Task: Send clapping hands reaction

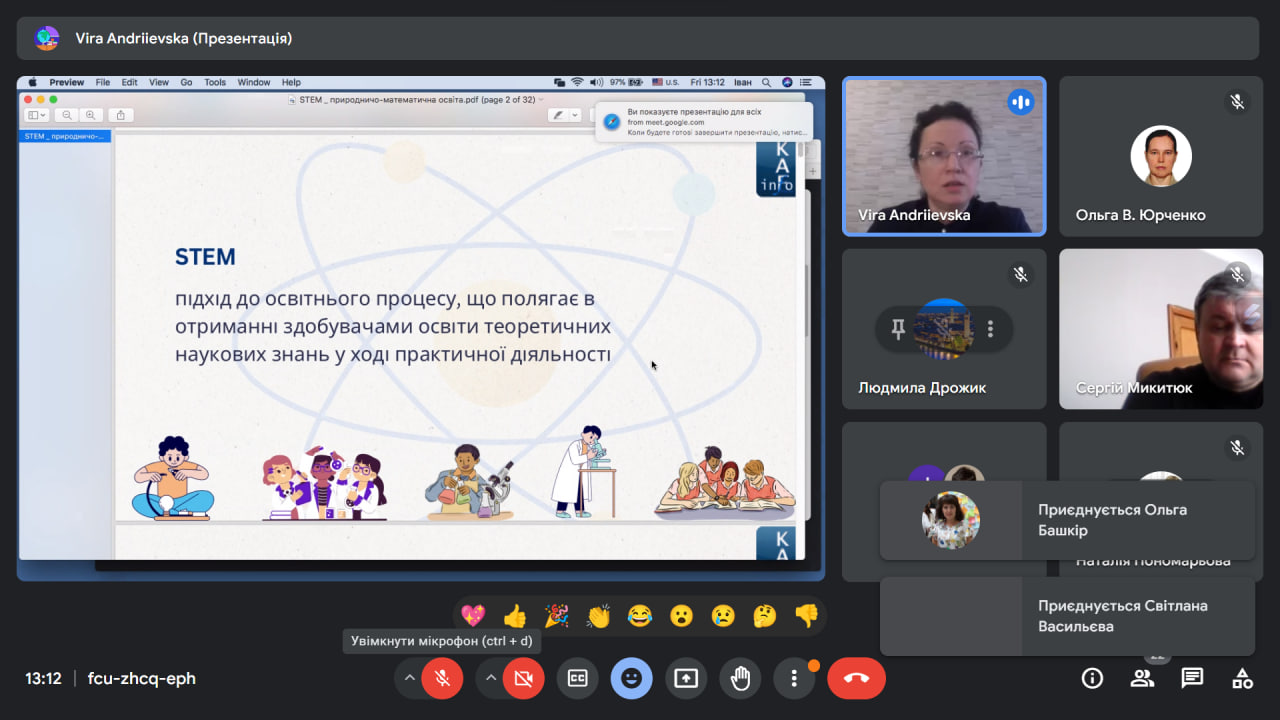Action: click(598, 616)
